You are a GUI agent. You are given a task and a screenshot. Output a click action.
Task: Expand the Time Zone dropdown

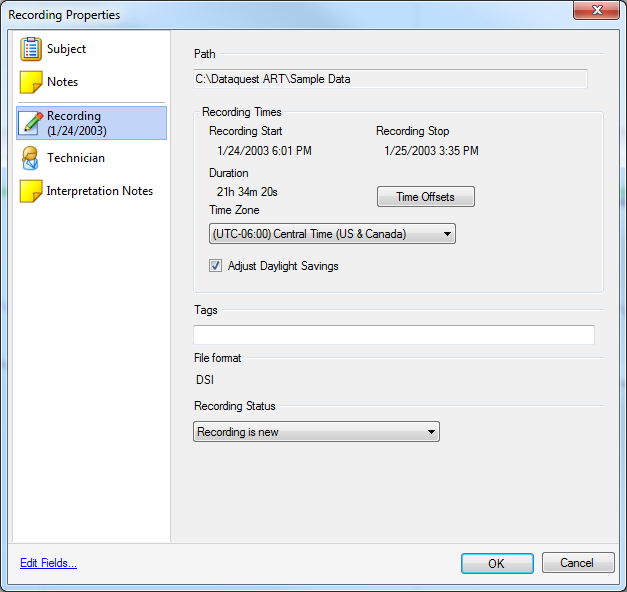331,234
